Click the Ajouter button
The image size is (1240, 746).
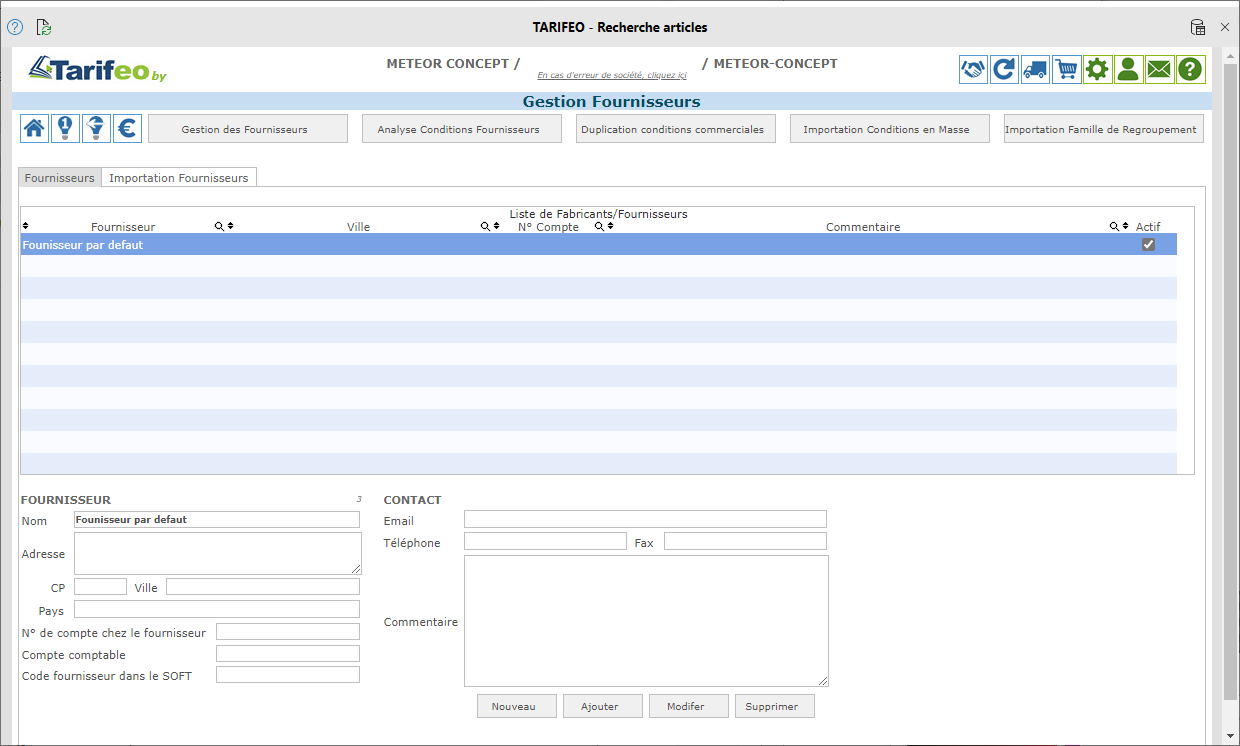click(603, 706)
